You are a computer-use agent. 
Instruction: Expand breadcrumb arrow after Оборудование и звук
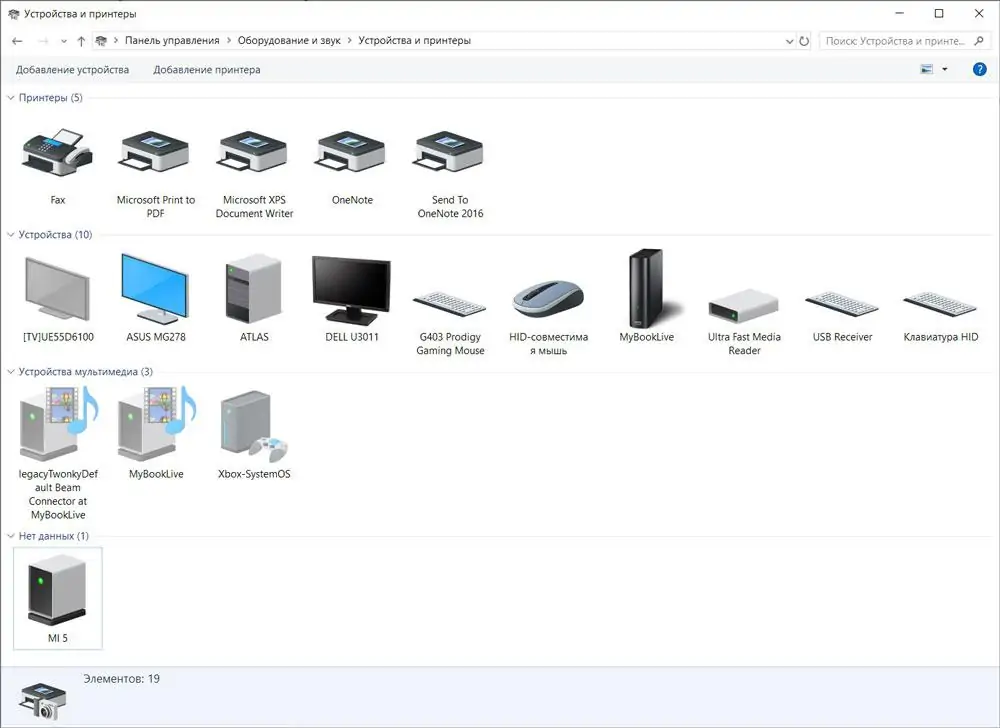click(349, 41)
